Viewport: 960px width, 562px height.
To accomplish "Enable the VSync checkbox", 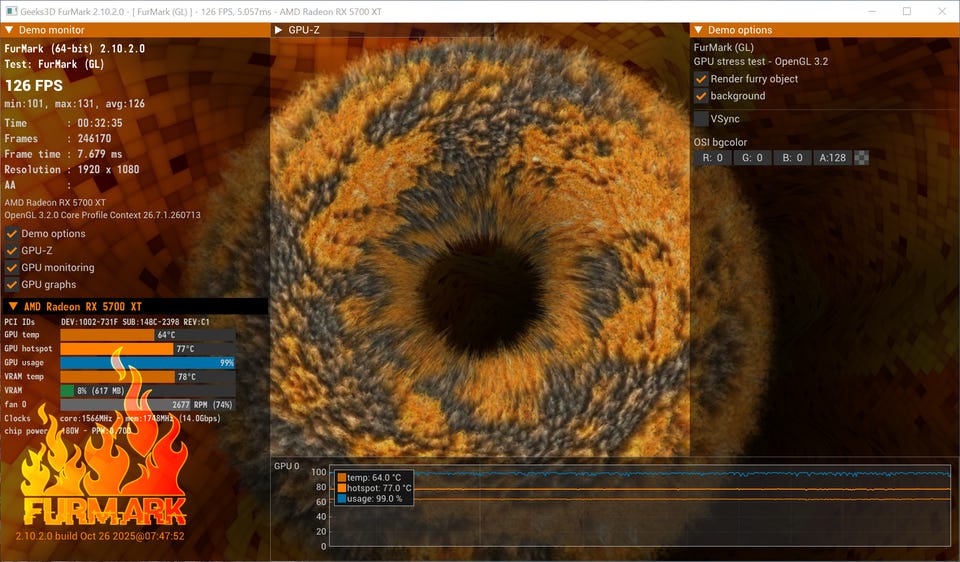I will point(701,119).
